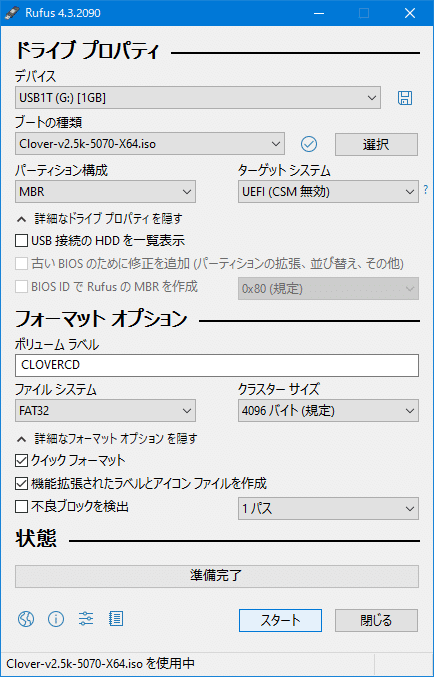Image resolution: width=434 pixels, height=677 pixels.
Task: Click the volume label field CLOVERCD
Action: click(x=217, y=365)
